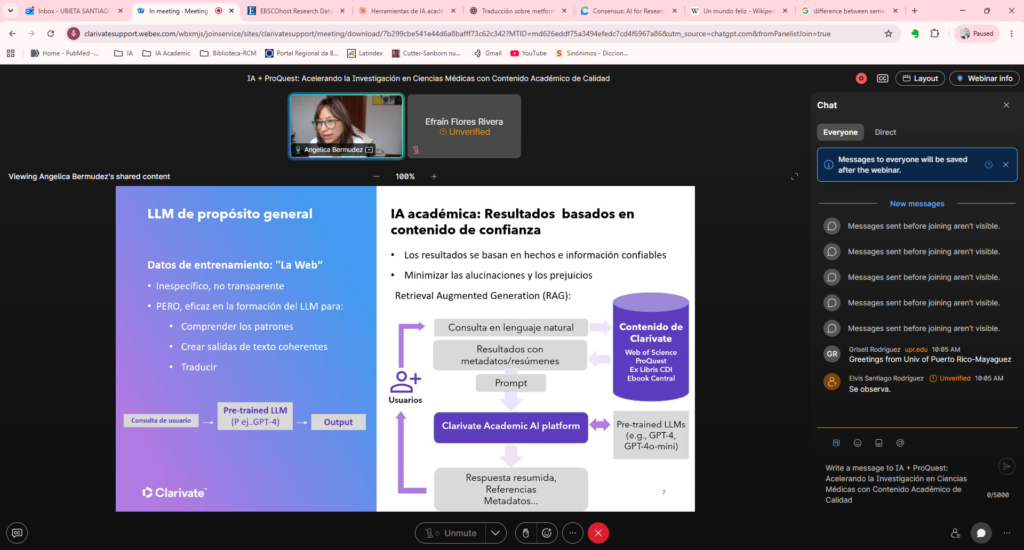Open the Layout menu
1024x550 pixels.
pyautogui.click(x=920, y=78)
